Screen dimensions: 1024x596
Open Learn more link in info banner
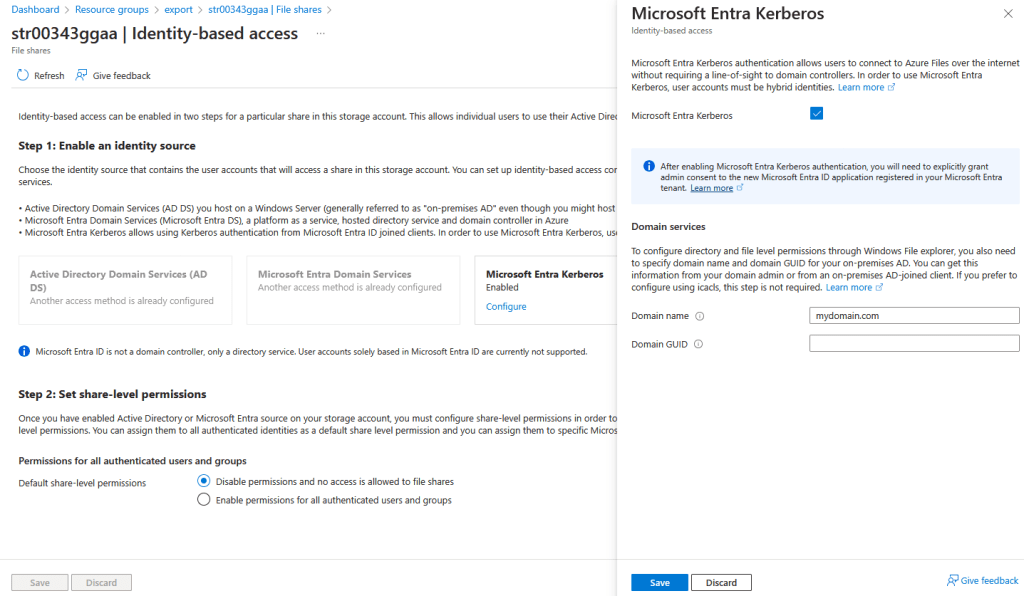[711, 188]
